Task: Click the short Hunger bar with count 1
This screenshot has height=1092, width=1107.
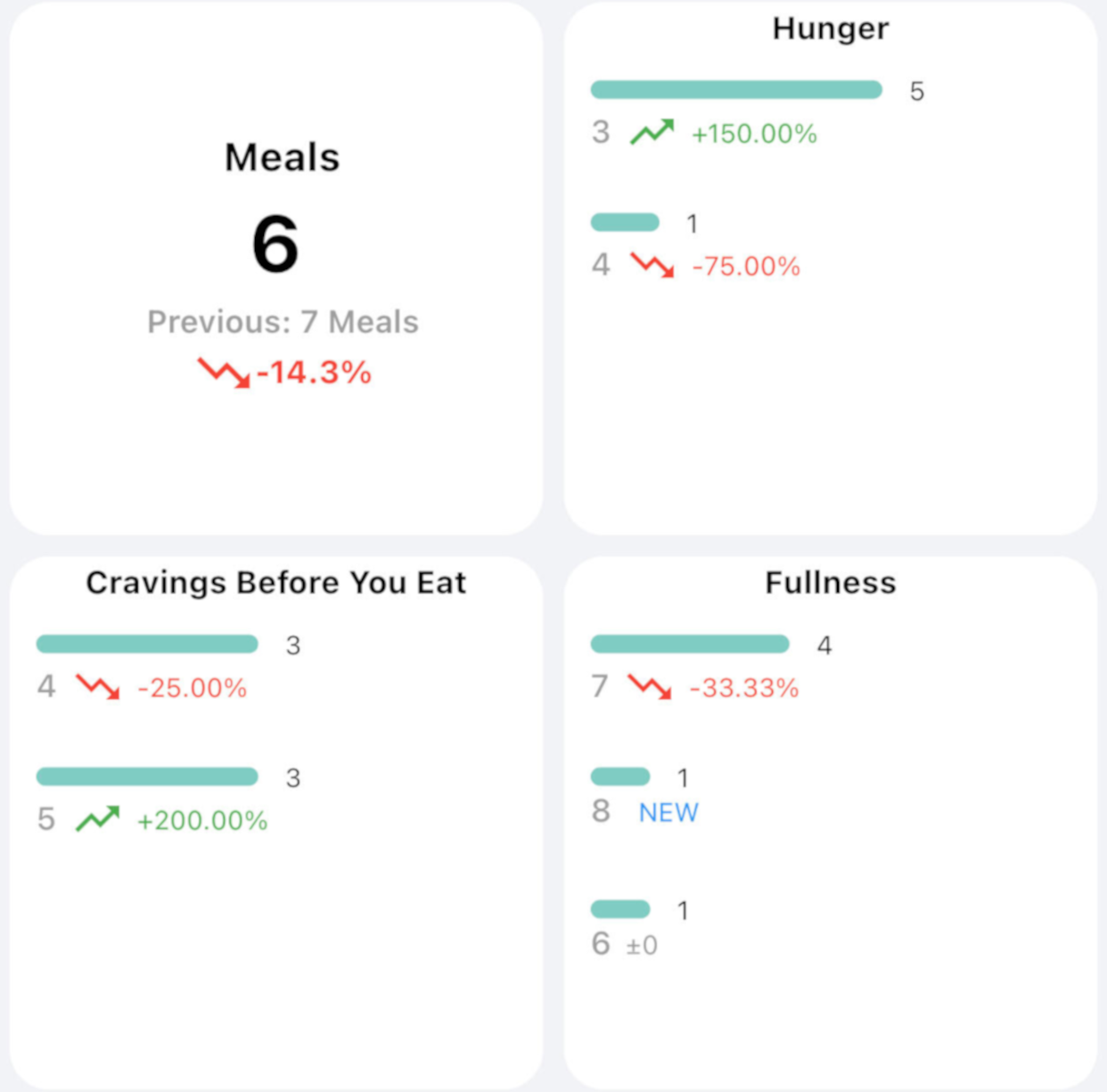Action: 625,222
